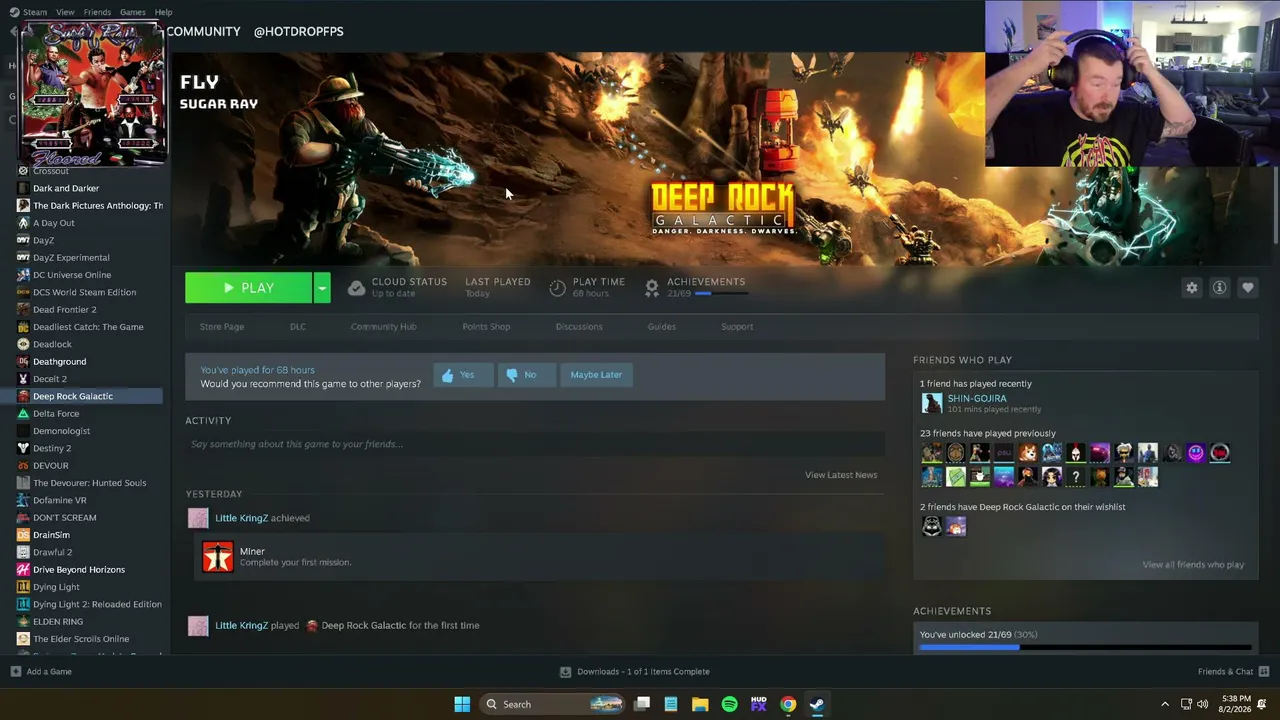Image resolution: width=1280 pixels, height=720 pixels.
Task: Open Google Chrome from the taskbar
Action: coord(788,704)
